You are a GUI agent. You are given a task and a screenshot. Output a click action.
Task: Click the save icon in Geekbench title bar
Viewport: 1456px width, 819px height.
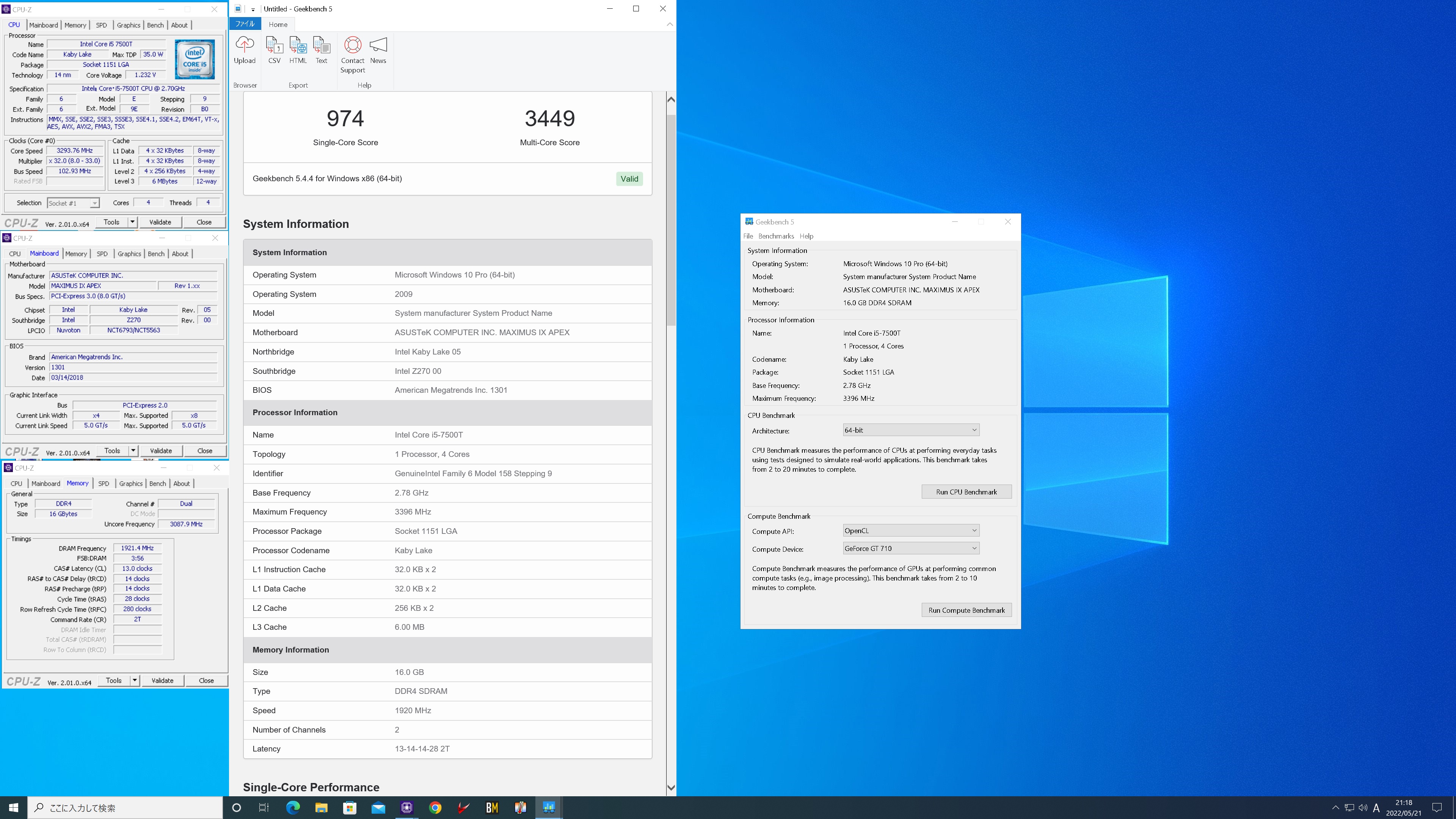tap(238, 9)
